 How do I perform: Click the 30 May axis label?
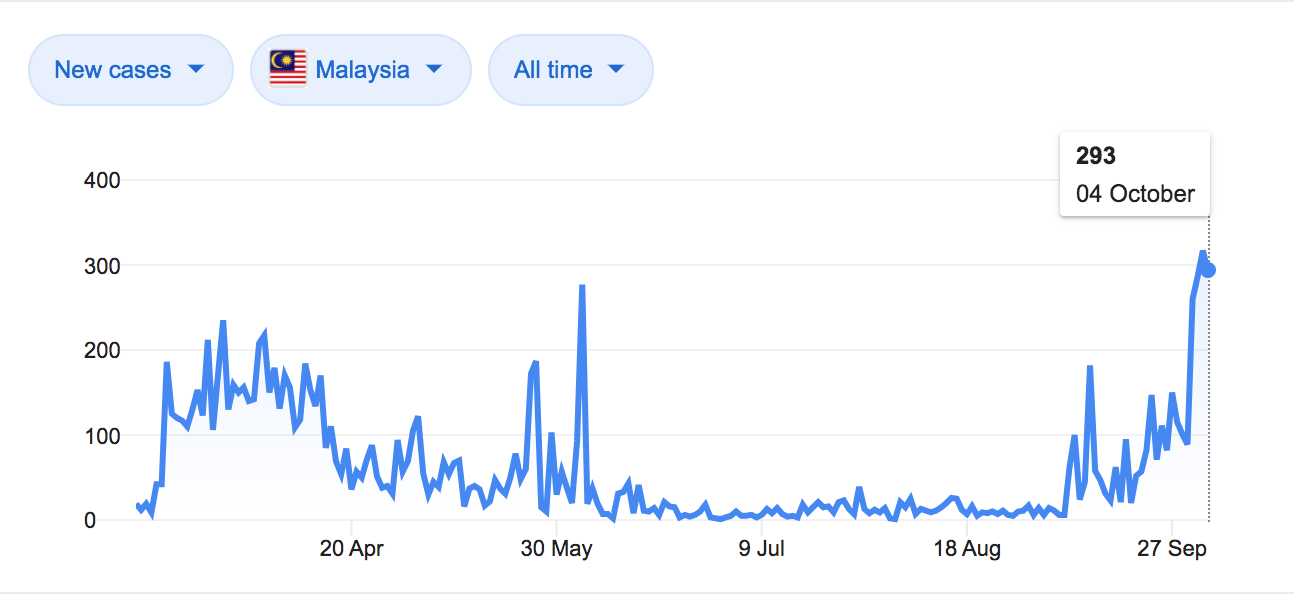tap(558, 549)
